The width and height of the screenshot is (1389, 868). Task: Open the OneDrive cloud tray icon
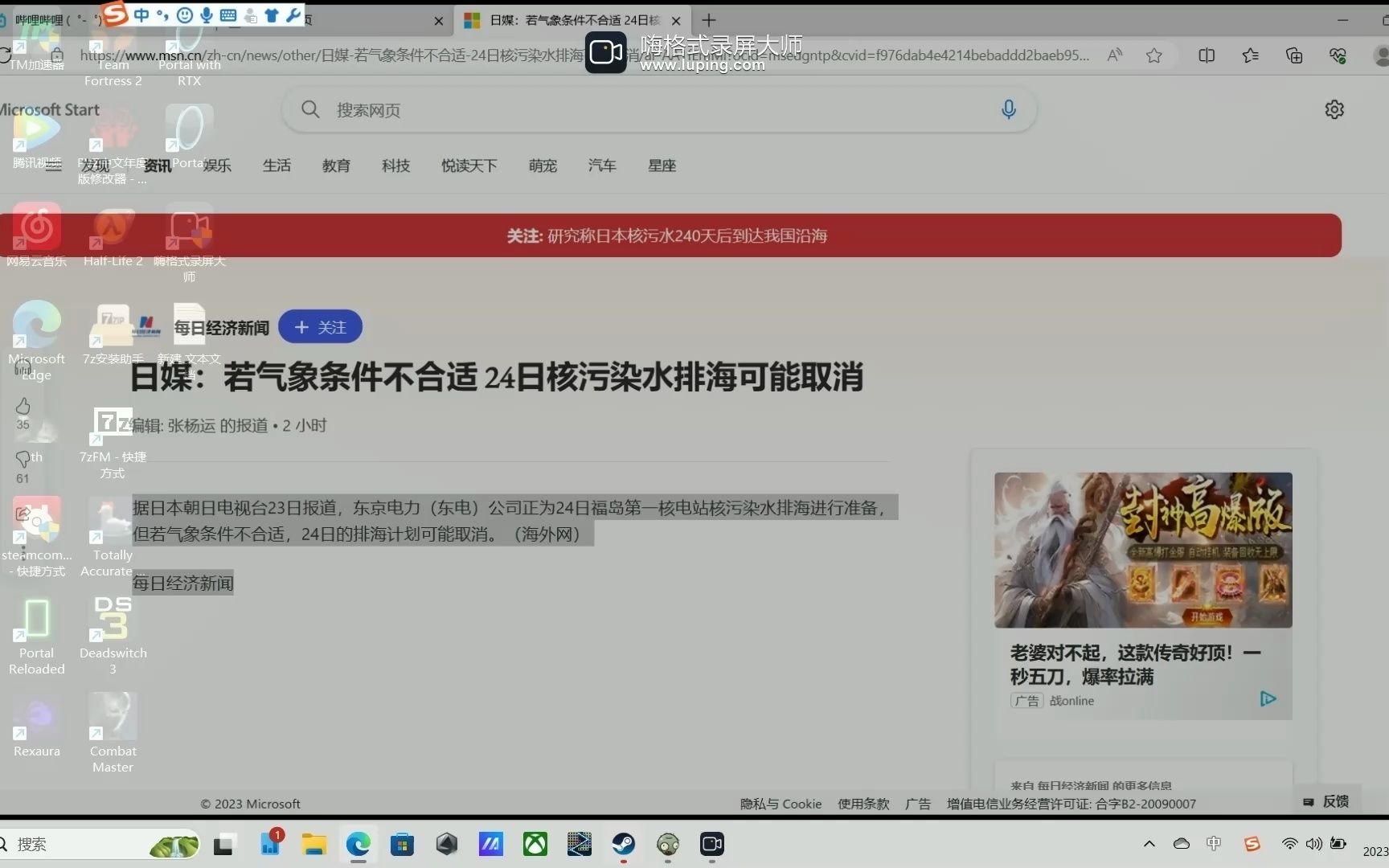1182,844
